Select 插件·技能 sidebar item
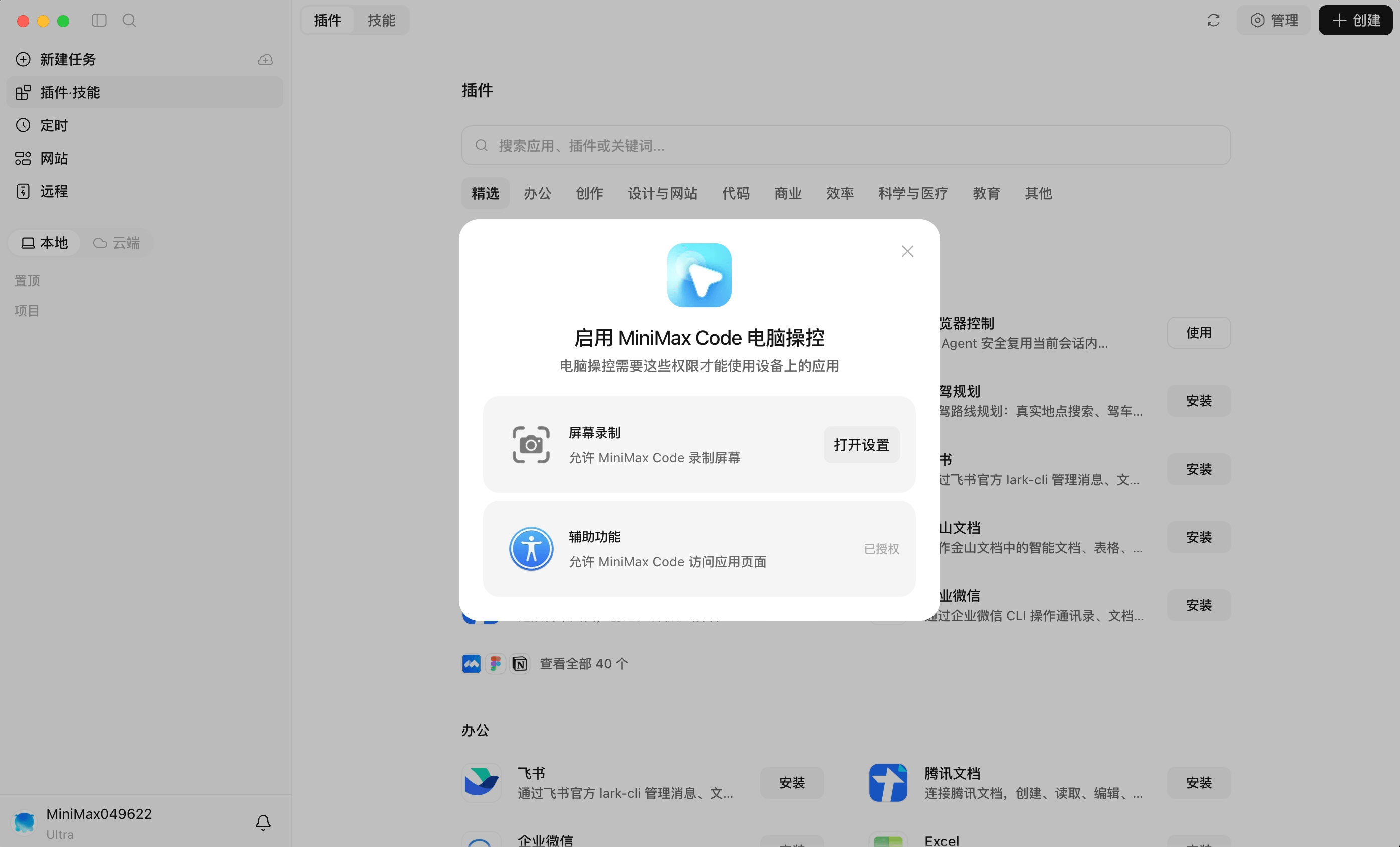The width and height of the screenshot is (1400, 847). (144, 92)
